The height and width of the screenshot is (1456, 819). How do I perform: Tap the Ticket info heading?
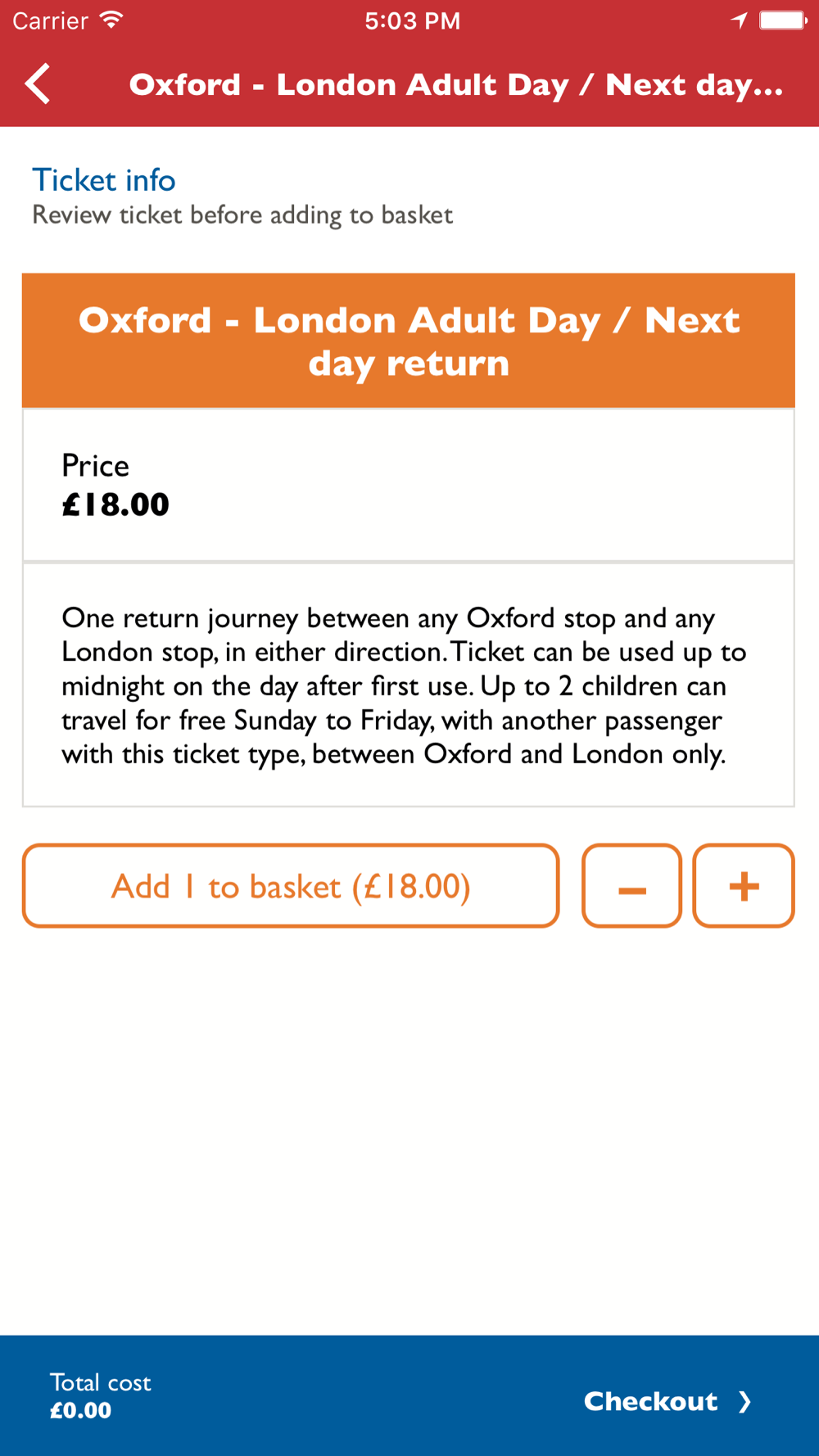pyautogui.click(x=104, y=180)
